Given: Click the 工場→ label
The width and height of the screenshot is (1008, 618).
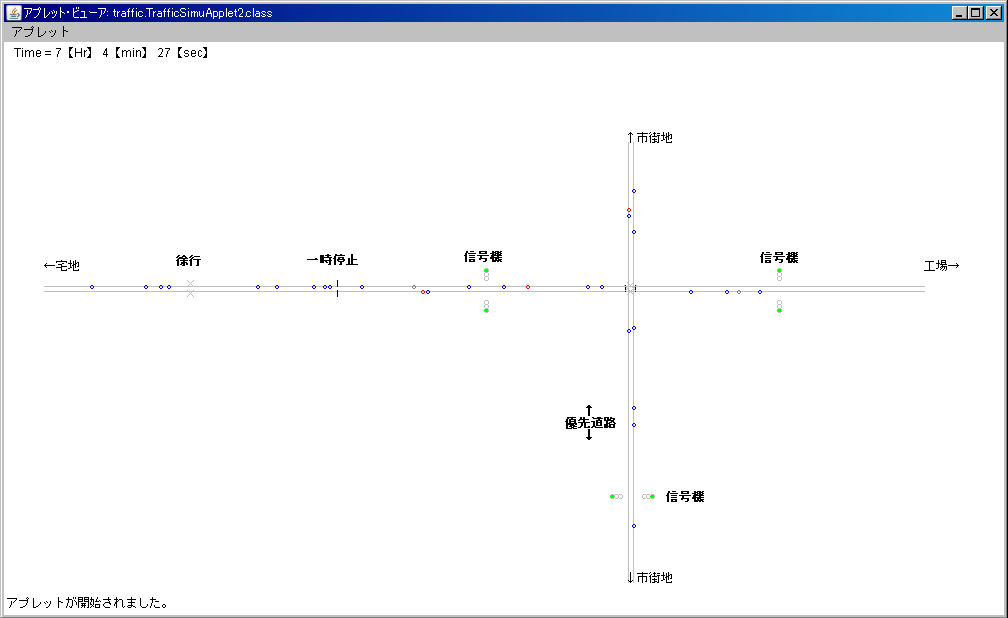Looking at the screenshot, I should coord(941,266).
